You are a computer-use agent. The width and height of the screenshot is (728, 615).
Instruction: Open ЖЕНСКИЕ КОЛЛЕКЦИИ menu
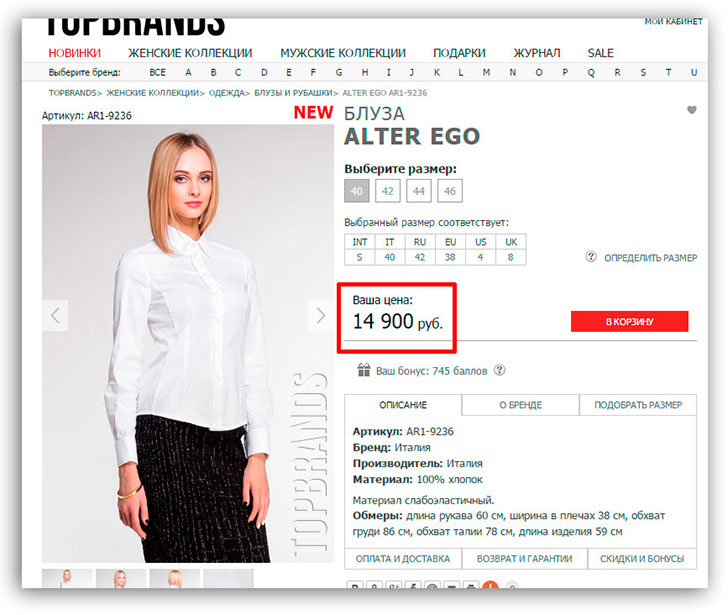(190, 53)
